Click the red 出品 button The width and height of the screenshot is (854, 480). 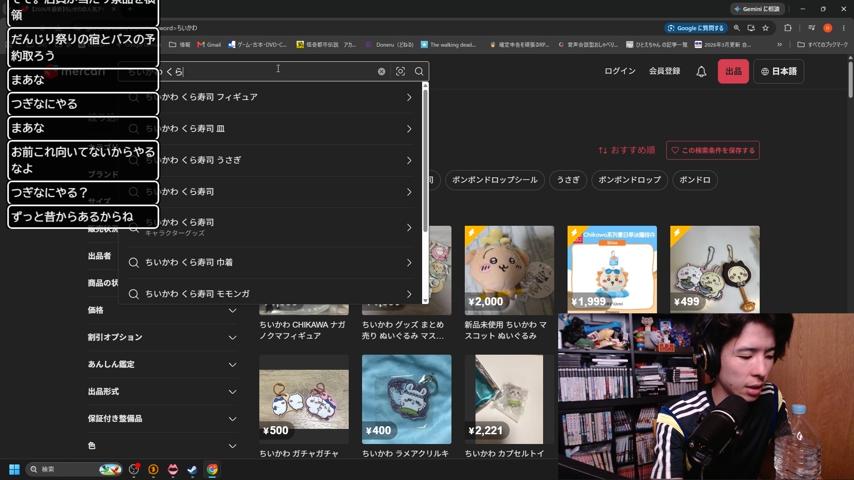[733, 71]
